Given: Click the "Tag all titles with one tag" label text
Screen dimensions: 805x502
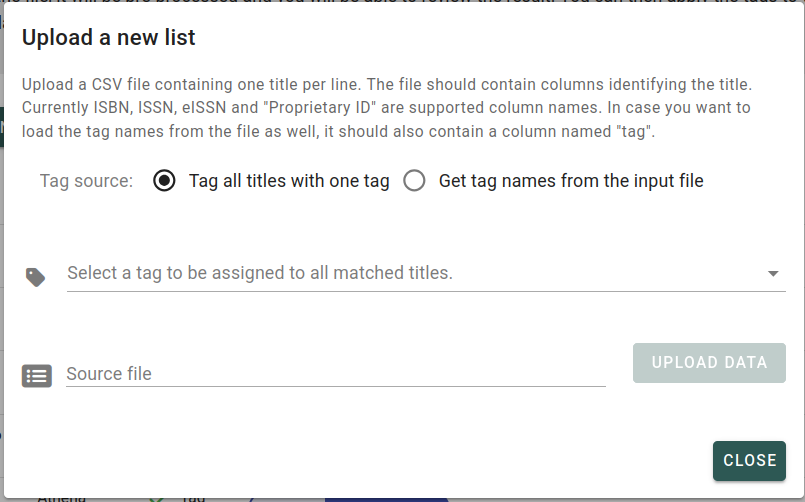Looking at the screenshot, I should (x=289, y=181).
